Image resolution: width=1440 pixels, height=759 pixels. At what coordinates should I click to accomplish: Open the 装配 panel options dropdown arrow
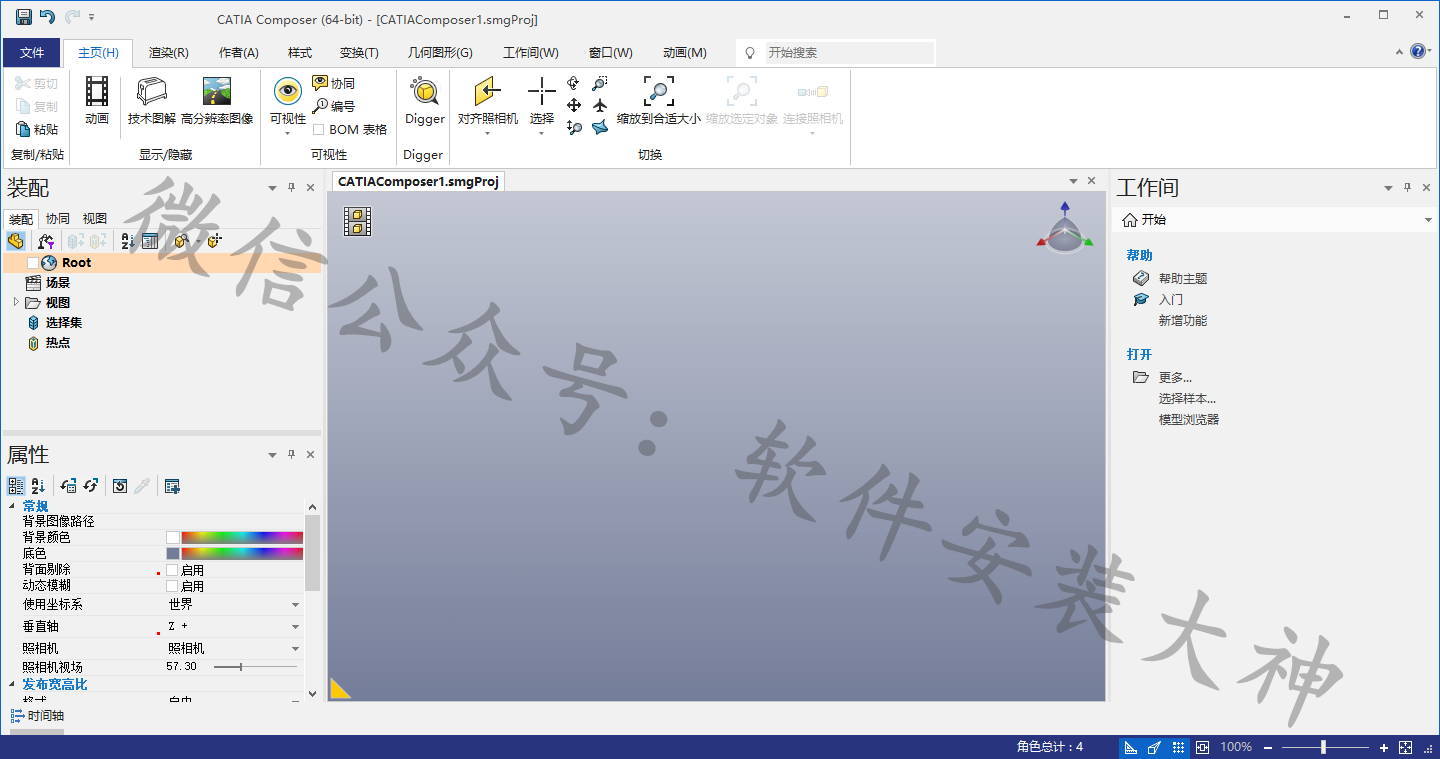tap(272, 188)
